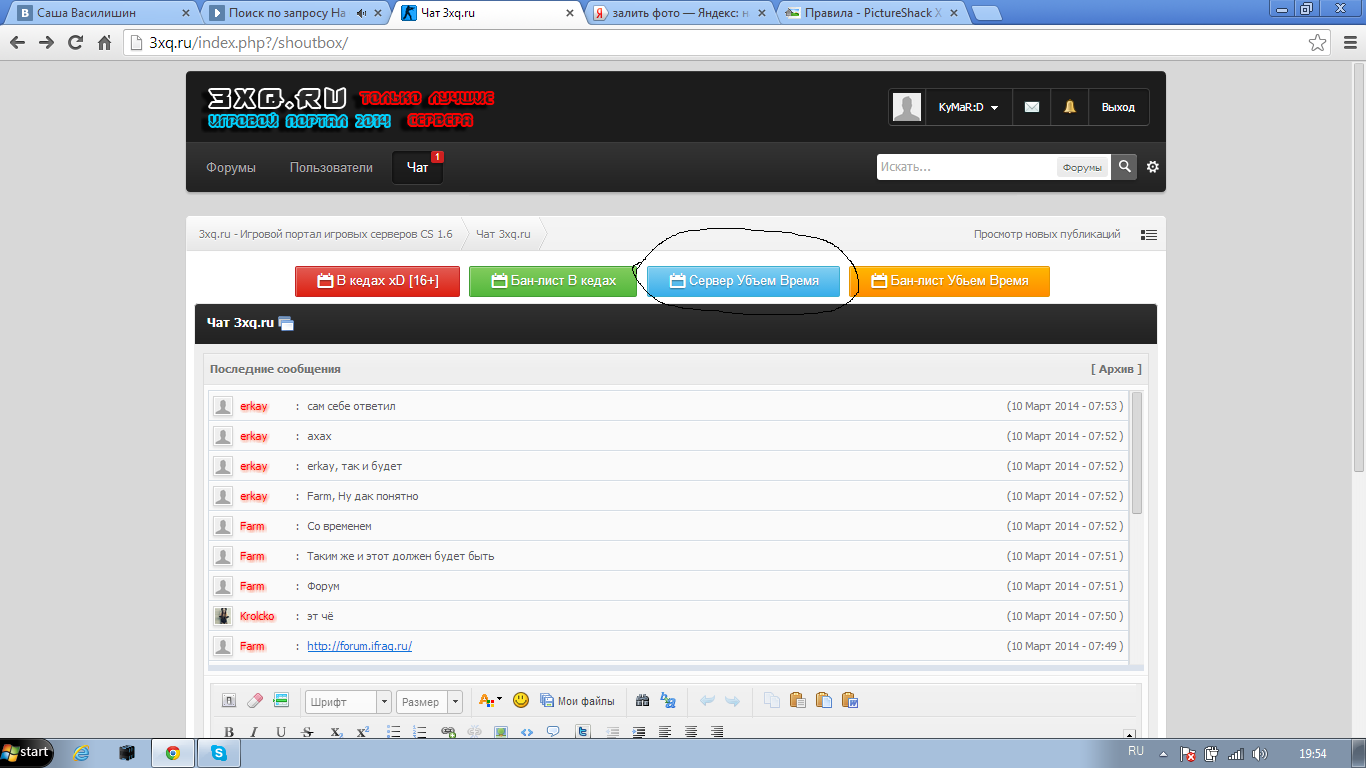The height and width of the screenshot is (768, 1366).
Task: Bookmark page with the star icon
Action: click(1319, 43)
